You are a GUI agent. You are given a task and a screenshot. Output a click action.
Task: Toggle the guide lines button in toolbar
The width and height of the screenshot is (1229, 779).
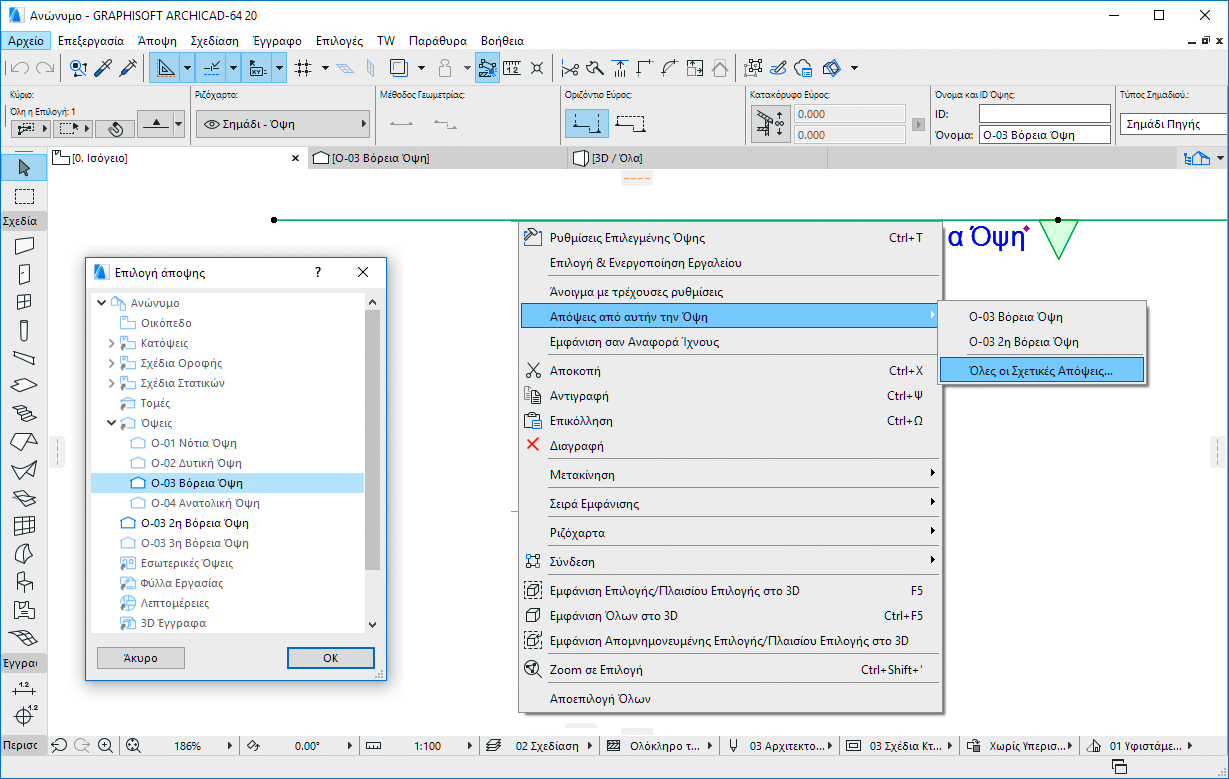pyautogui.click(x=164, y=68)
